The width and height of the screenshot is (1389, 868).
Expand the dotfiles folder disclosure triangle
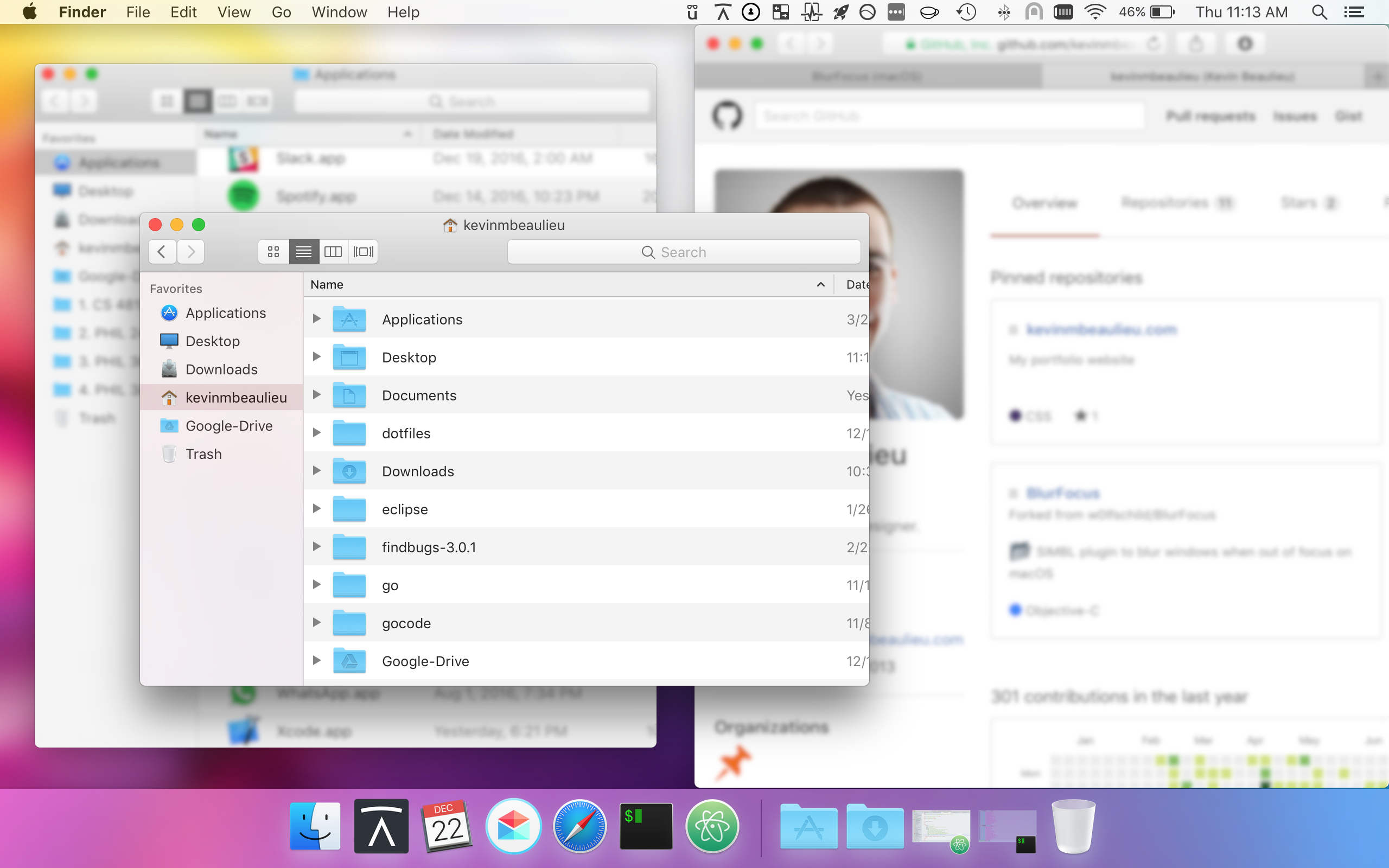pyautogui.click(x=316, y=433)
